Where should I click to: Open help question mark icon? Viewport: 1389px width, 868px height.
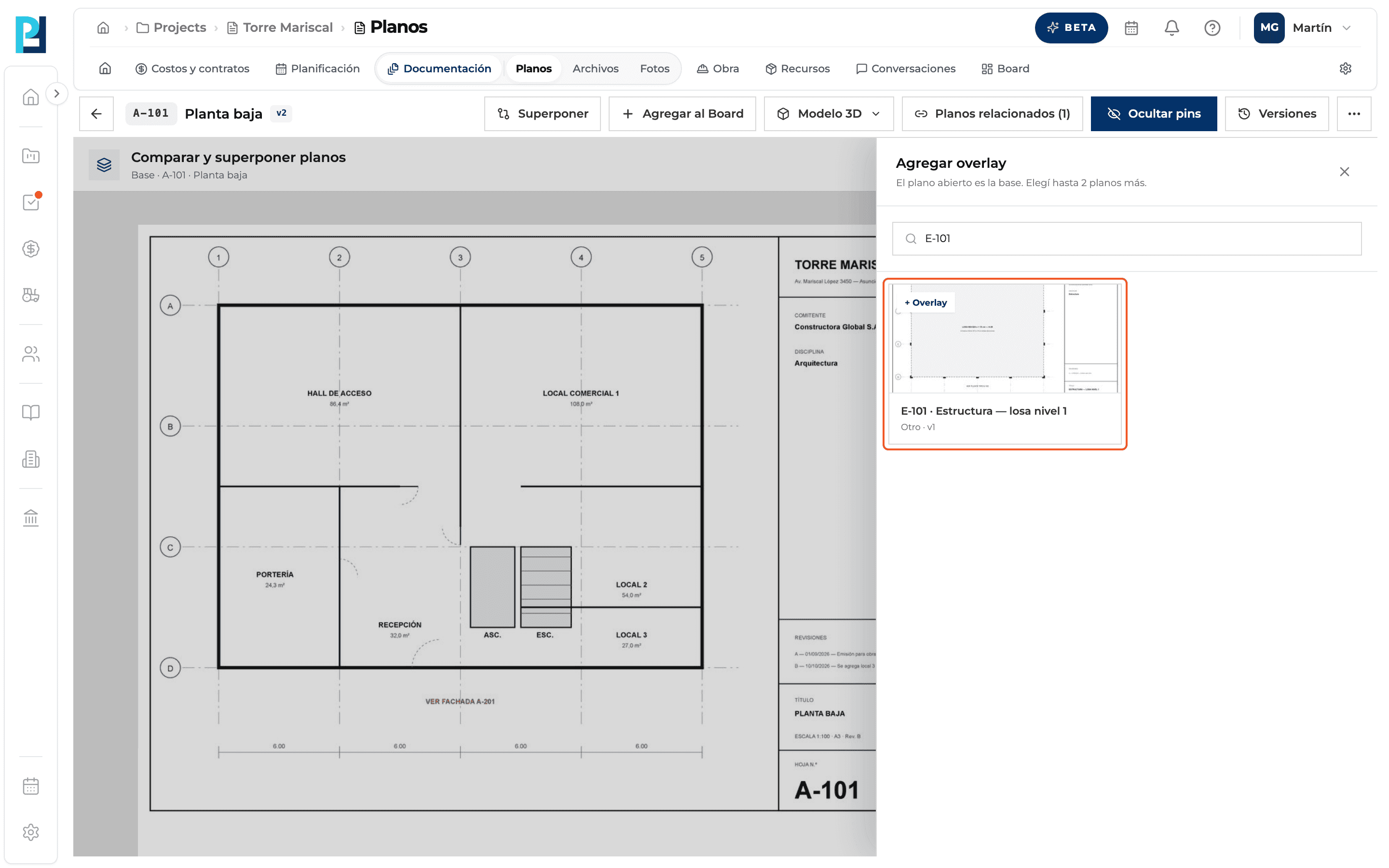(1212, 27)
